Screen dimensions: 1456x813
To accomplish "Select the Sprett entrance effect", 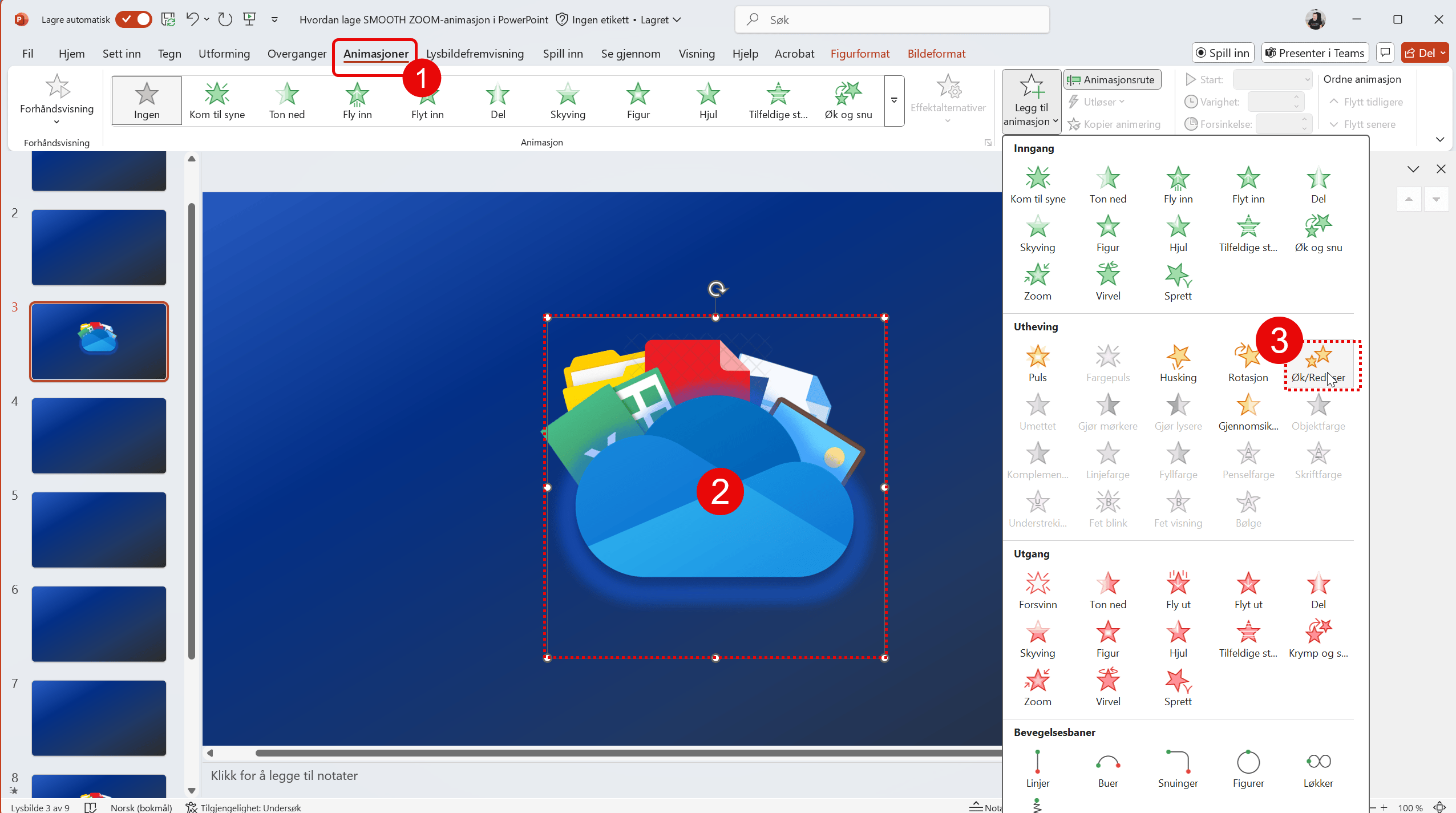I will (x=1178, y=281).
